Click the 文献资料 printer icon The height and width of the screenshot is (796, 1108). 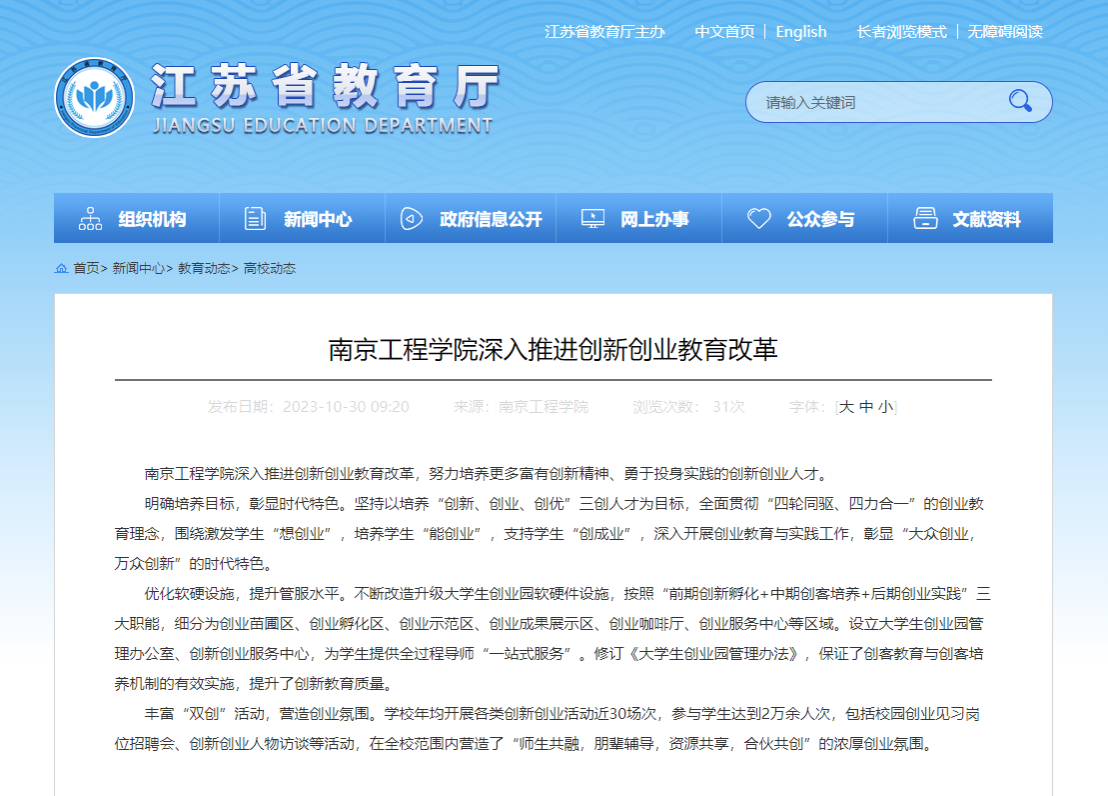tap(925, 219)
